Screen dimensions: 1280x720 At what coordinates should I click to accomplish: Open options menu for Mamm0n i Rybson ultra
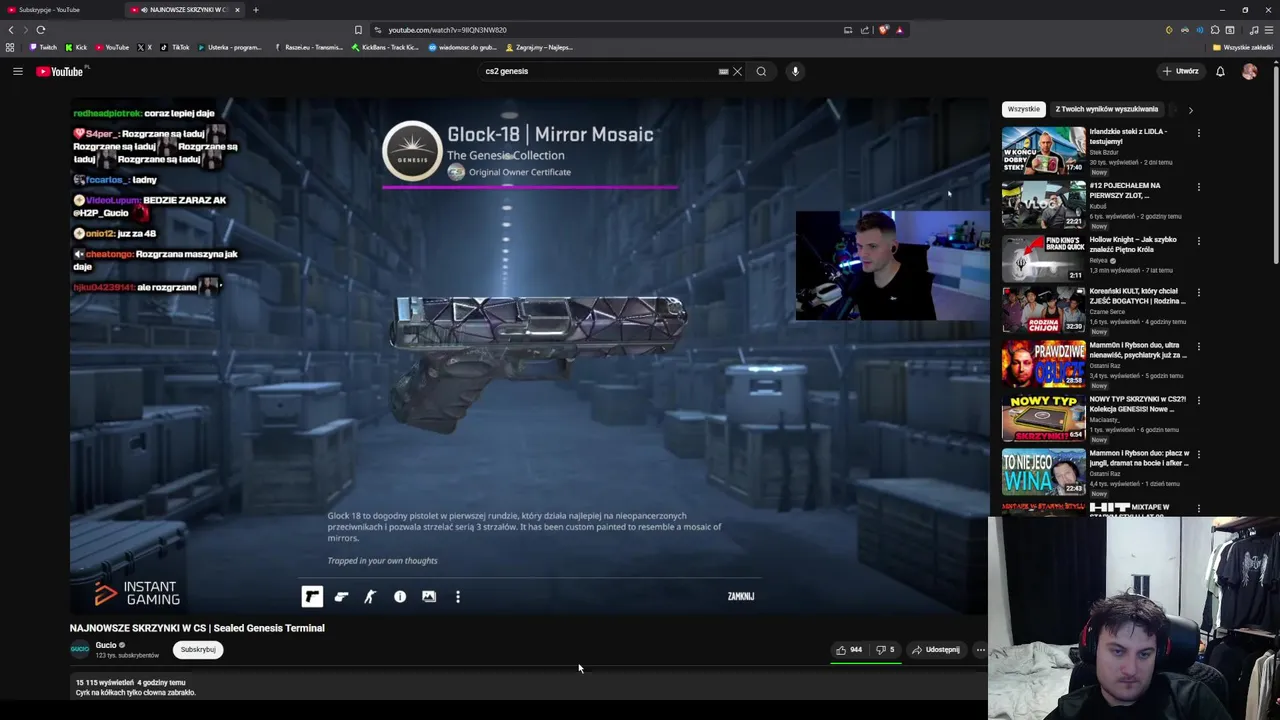point(1198,346)
